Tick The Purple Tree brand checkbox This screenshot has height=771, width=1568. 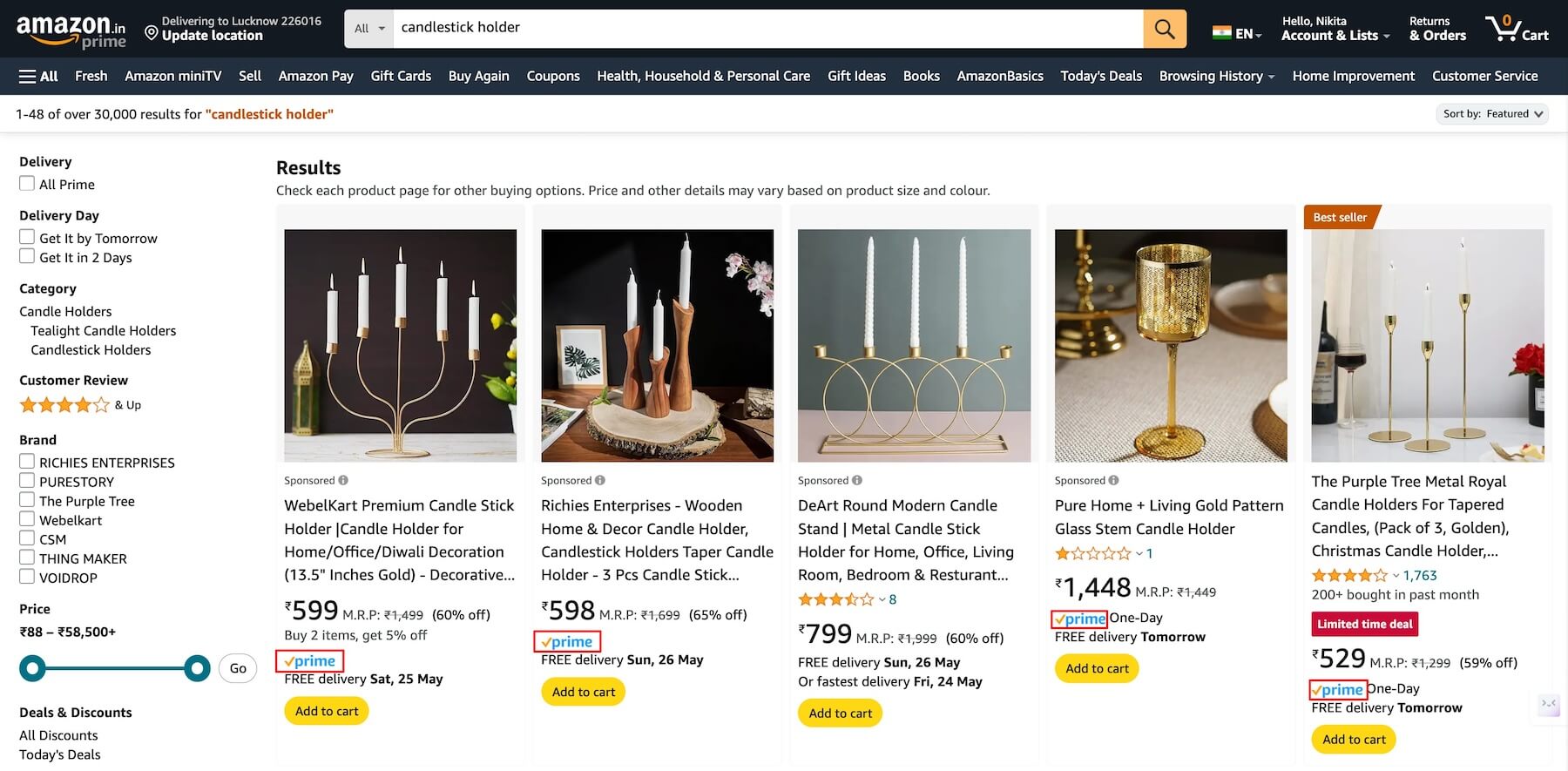pyautogui.click(x=28, y=501)
